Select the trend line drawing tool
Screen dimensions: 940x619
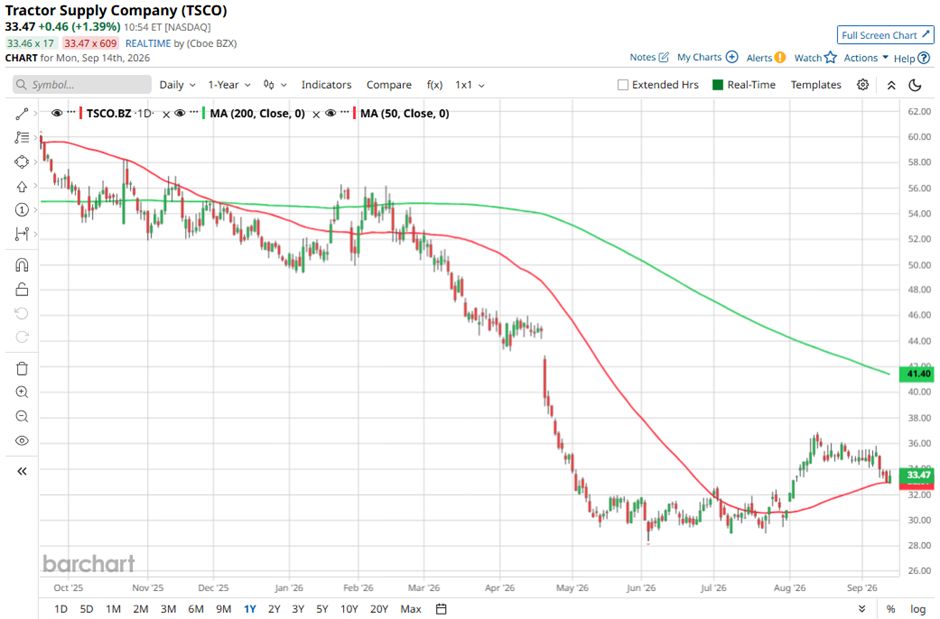coord(22,114)
